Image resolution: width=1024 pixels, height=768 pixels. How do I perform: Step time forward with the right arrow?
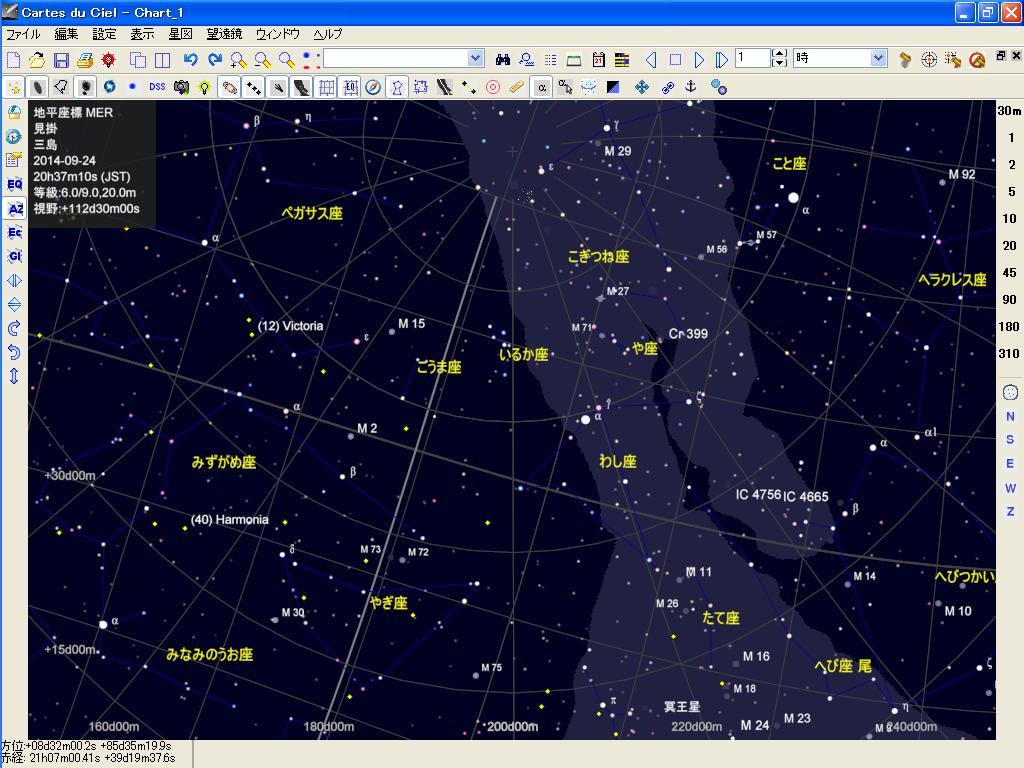(699, 60)
